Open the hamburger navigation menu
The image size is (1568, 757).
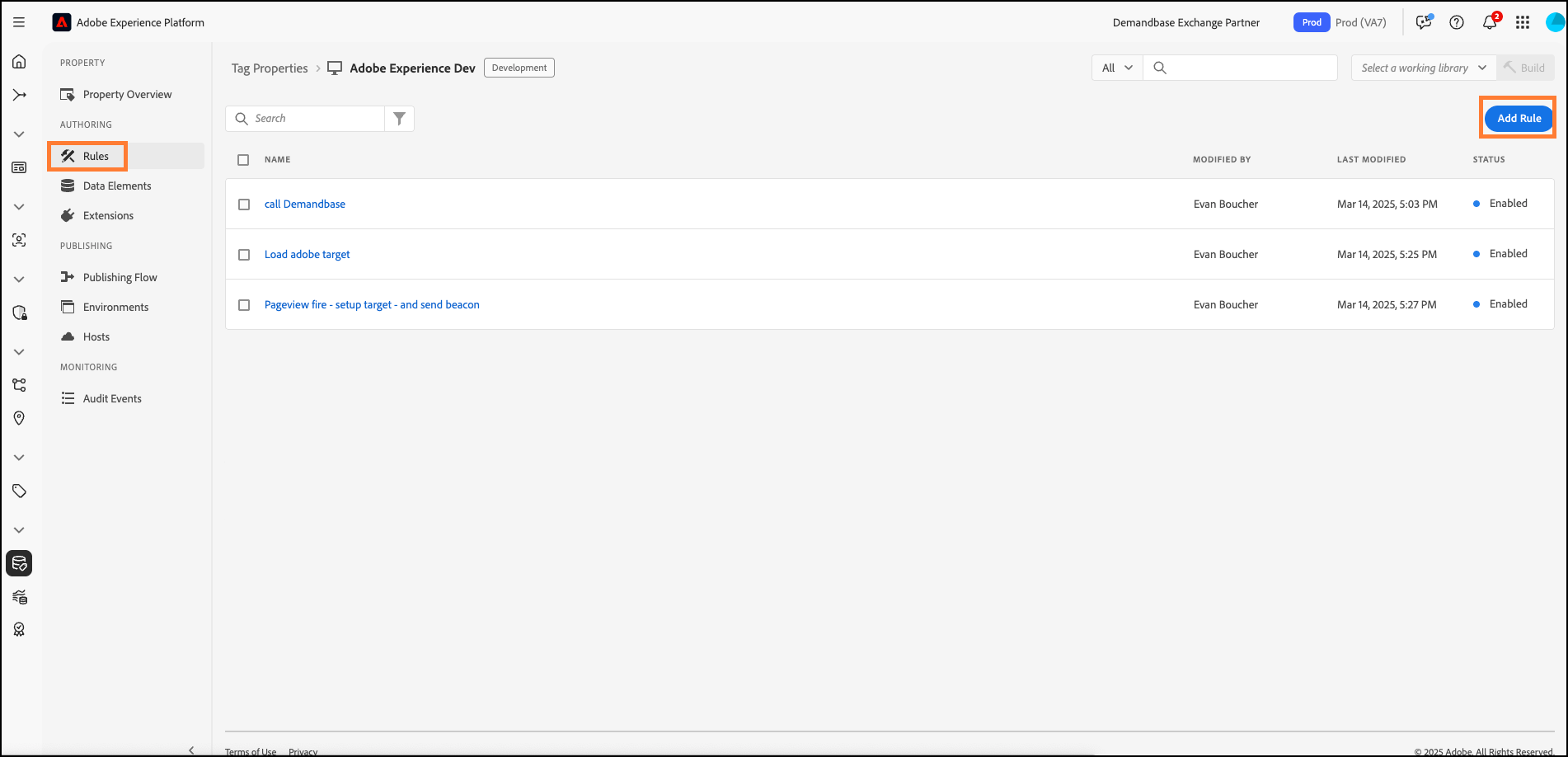tap(19, 22)
